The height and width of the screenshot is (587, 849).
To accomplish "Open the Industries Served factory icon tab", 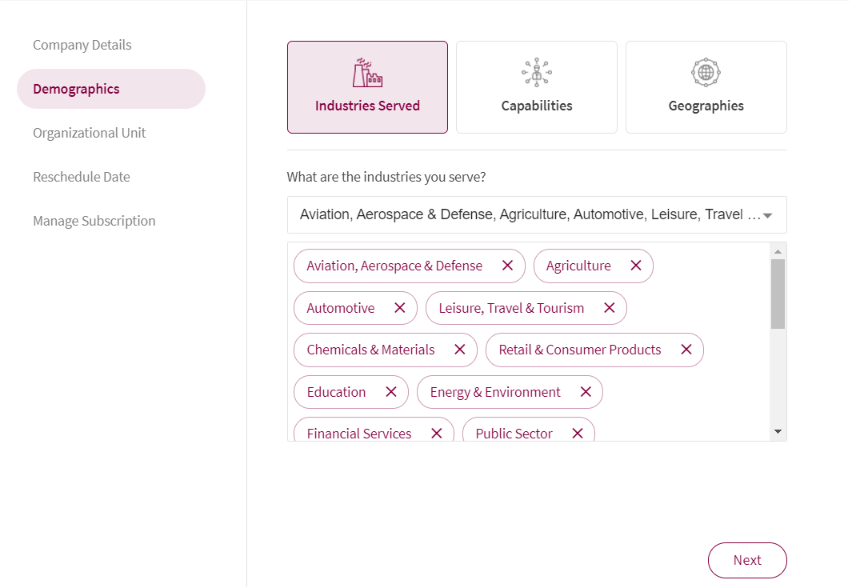I will pyautogui.click(x=368, y=73).
